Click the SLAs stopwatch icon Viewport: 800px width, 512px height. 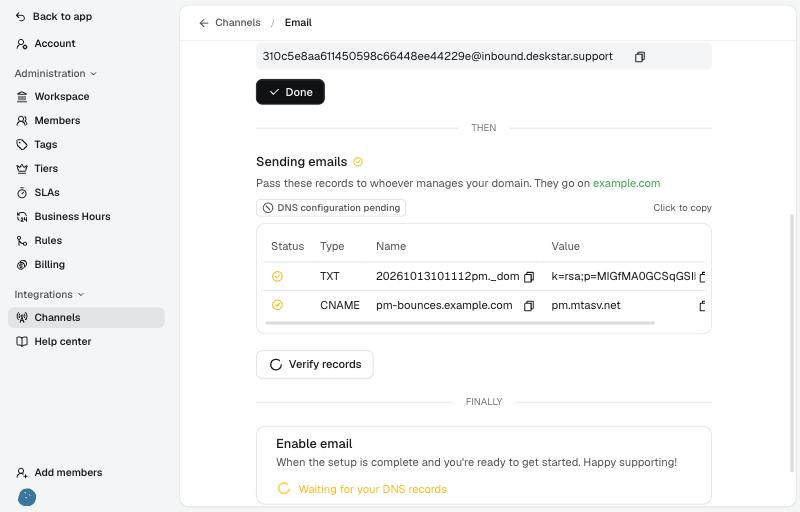tap(21, 192)
